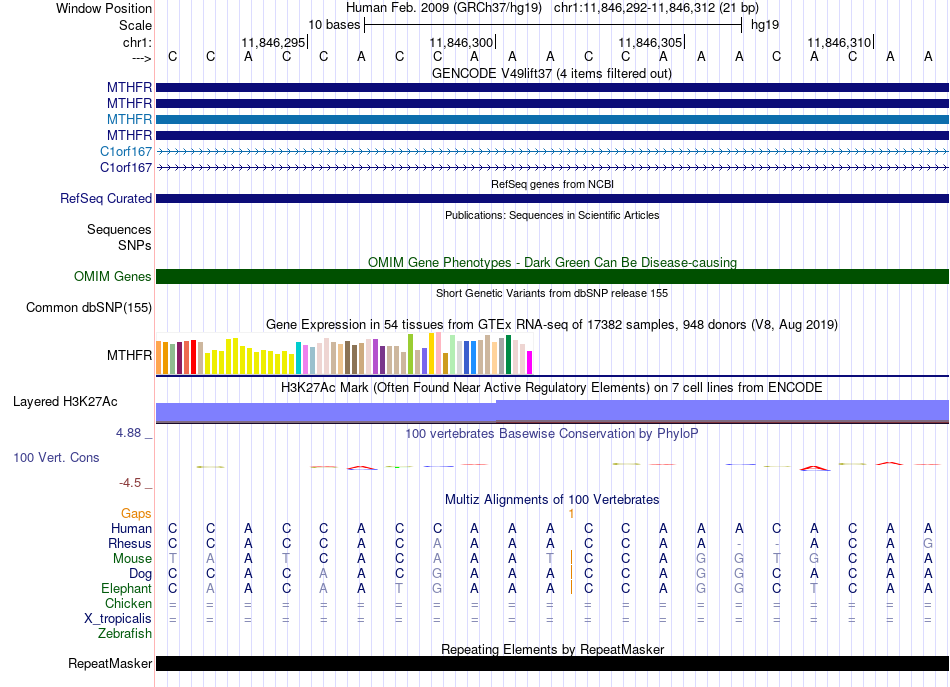
Task: Click the dark green GTEx expression bar
Action: 509,354
